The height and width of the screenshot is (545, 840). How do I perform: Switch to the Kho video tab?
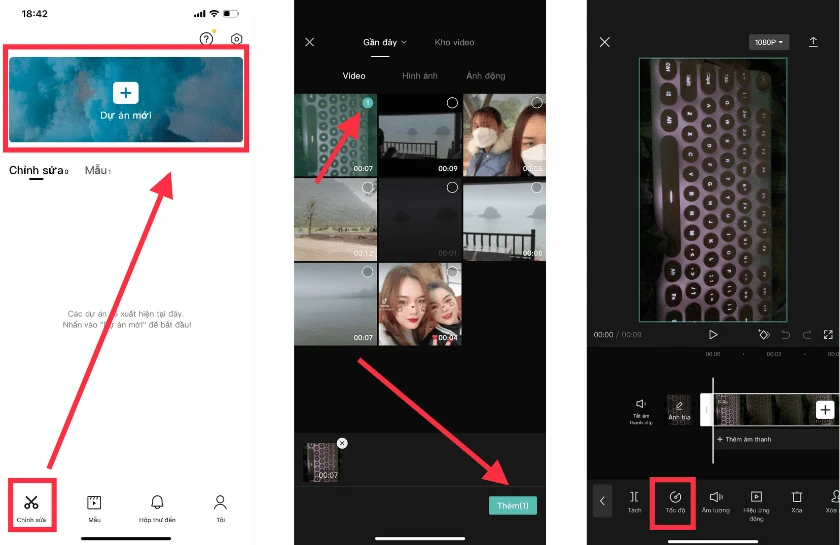(x=454, y=42)
